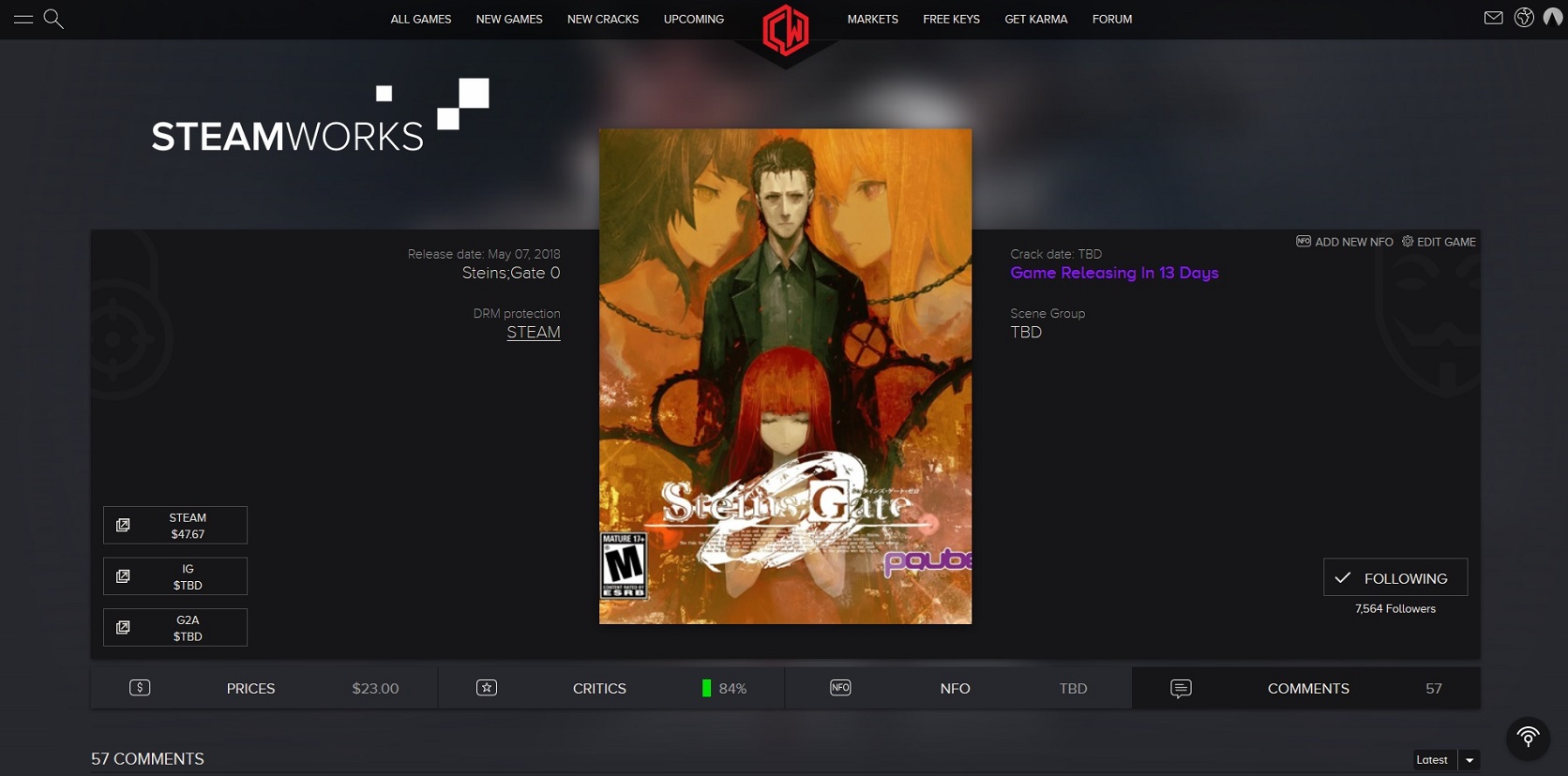
Task: Click the Scene Group label
Action: 1048,314
